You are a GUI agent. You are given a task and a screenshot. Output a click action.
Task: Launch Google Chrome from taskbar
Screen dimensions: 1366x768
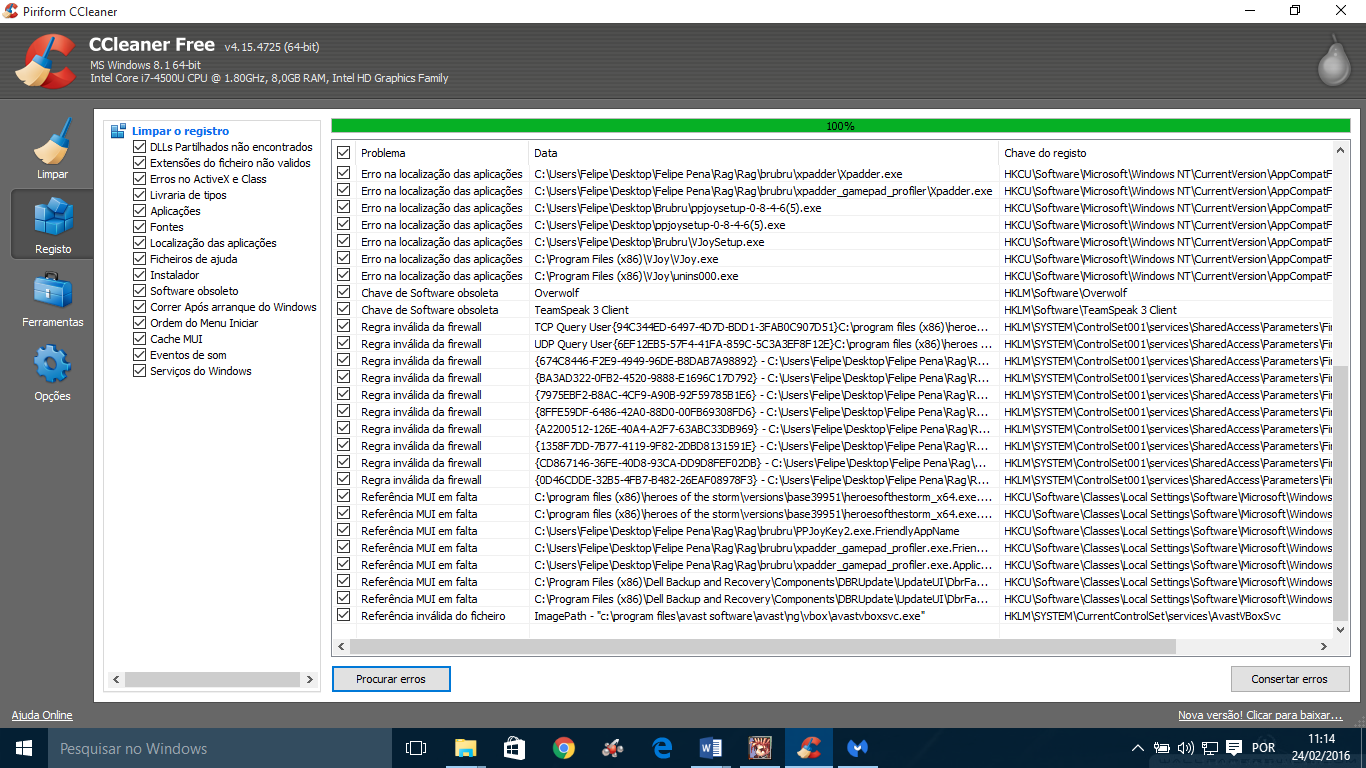[x=563, y=748]
